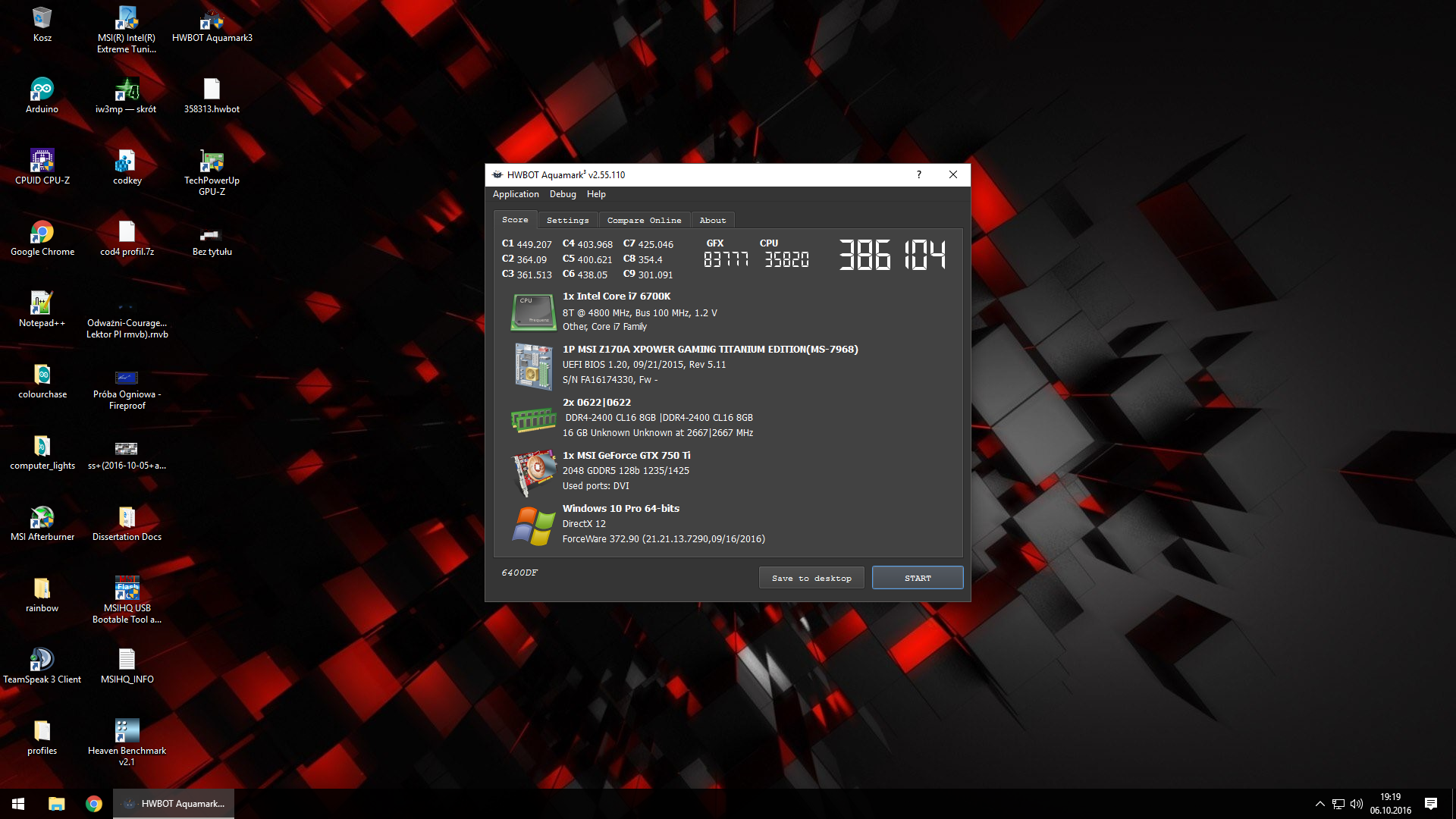Launch Notepad++ from the desktop

coord(42,309)
